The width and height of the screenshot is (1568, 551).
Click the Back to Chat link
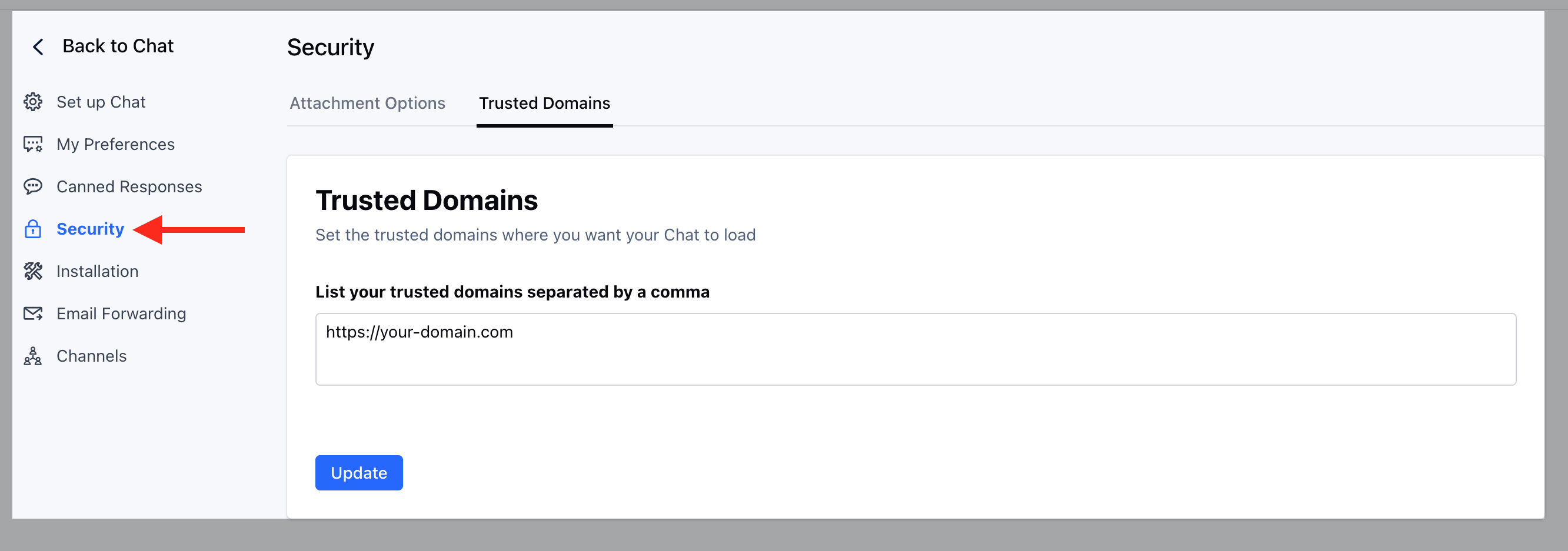coord(118,45)
